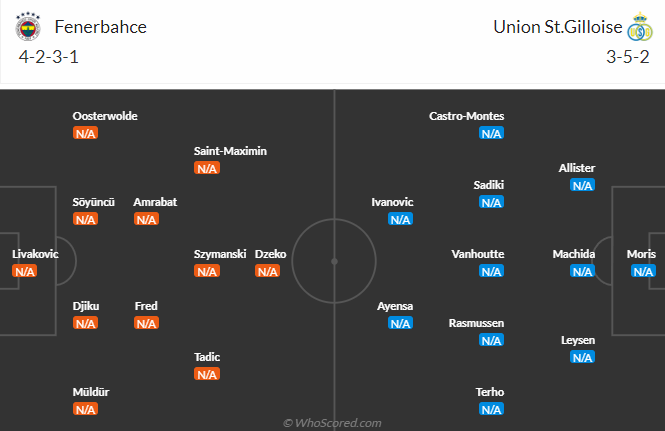Viewport: 665px width, 431px height.
Task: Select the Union St.Gilloise team name
Action: 557,27
